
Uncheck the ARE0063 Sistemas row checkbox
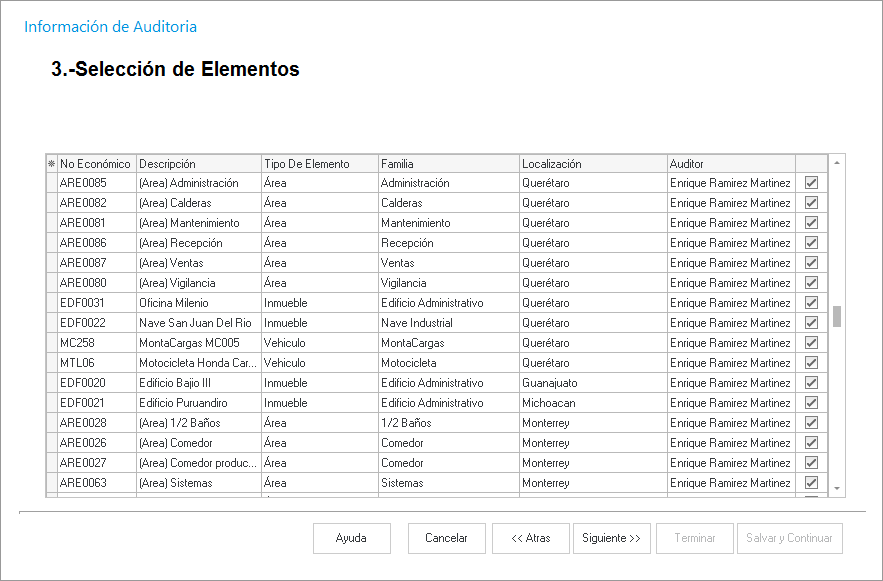coord(811,483)
